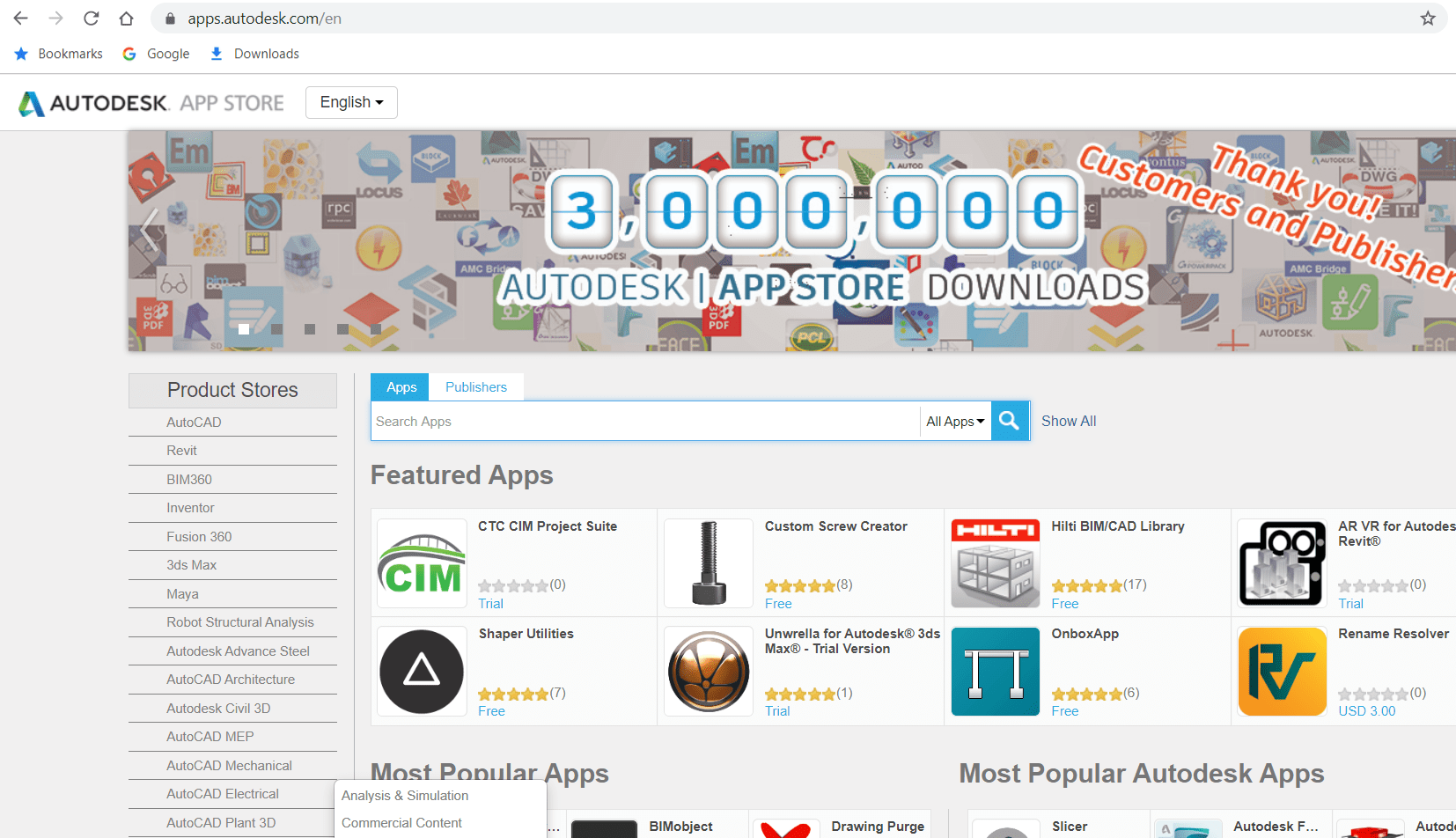The image size is (1456, 838).
Task: Click the USD 3.00 price of Rename Resolver
Action: point(1367,711)
